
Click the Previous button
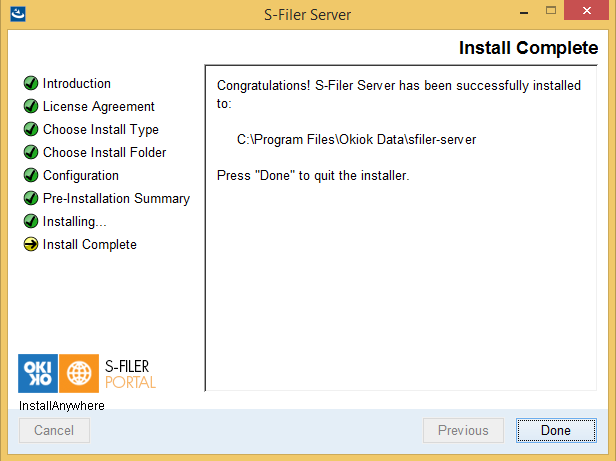click(463, 430)
